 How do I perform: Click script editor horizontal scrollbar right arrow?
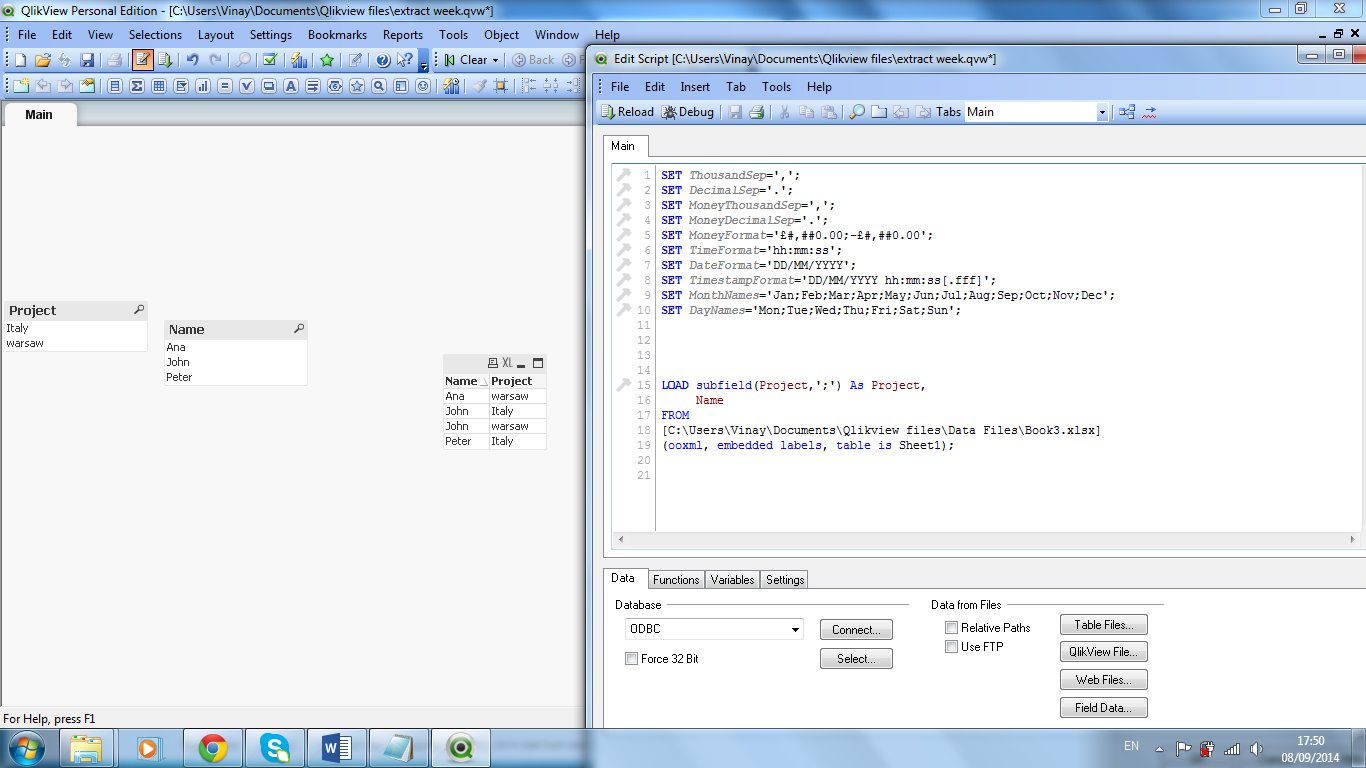[1354, 540]
